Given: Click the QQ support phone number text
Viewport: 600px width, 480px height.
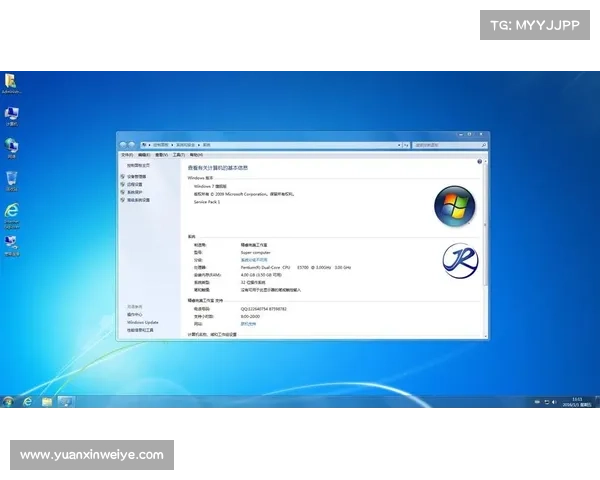Looking at the screenshot, I should (263, 309).
